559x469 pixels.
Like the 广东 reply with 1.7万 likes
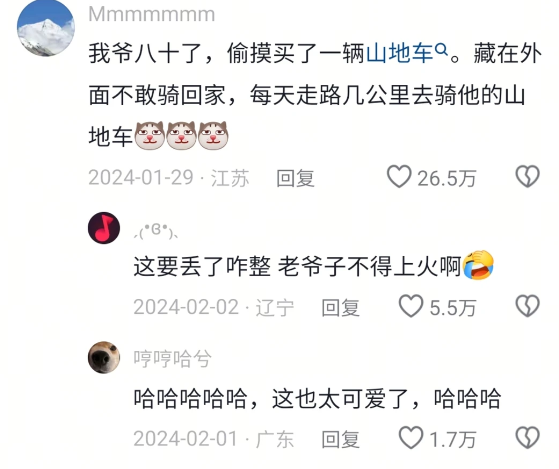(x=411, y=438)
